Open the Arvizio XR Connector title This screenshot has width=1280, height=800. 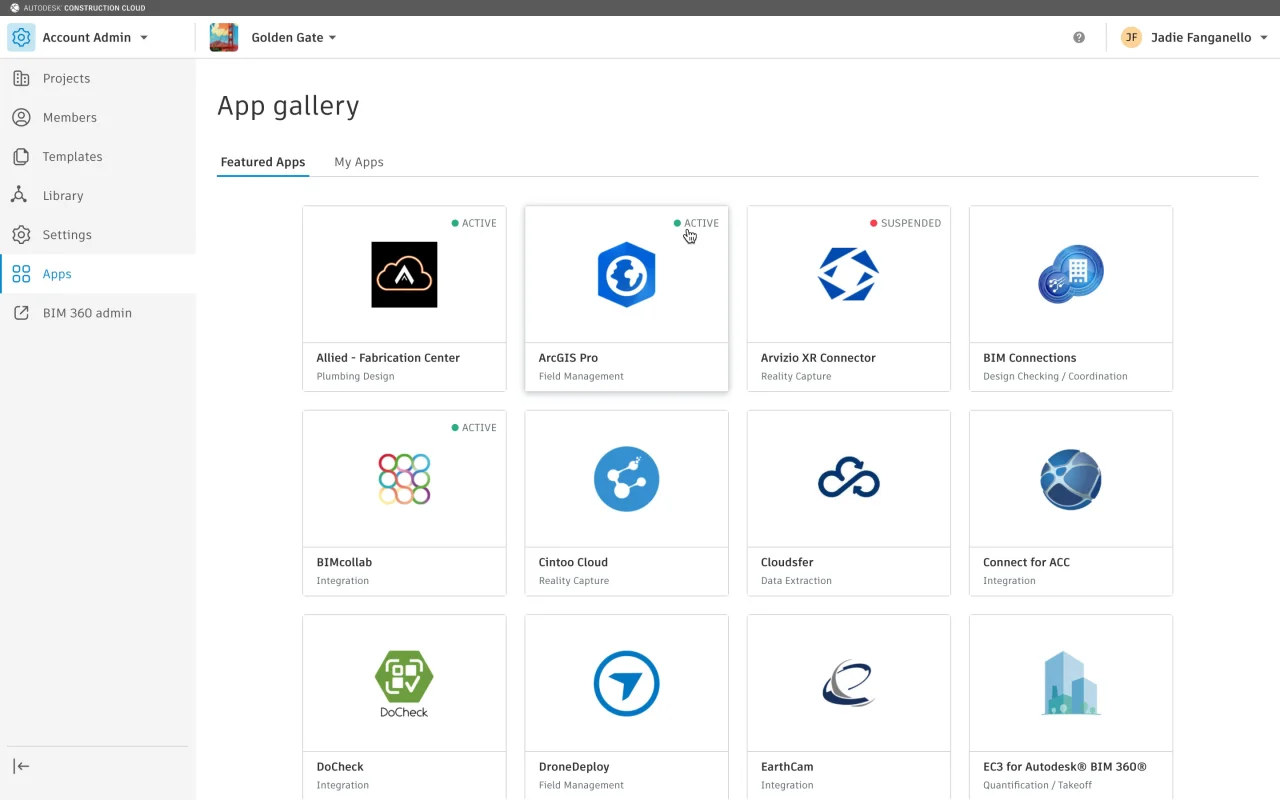click(x=818, y=358)
